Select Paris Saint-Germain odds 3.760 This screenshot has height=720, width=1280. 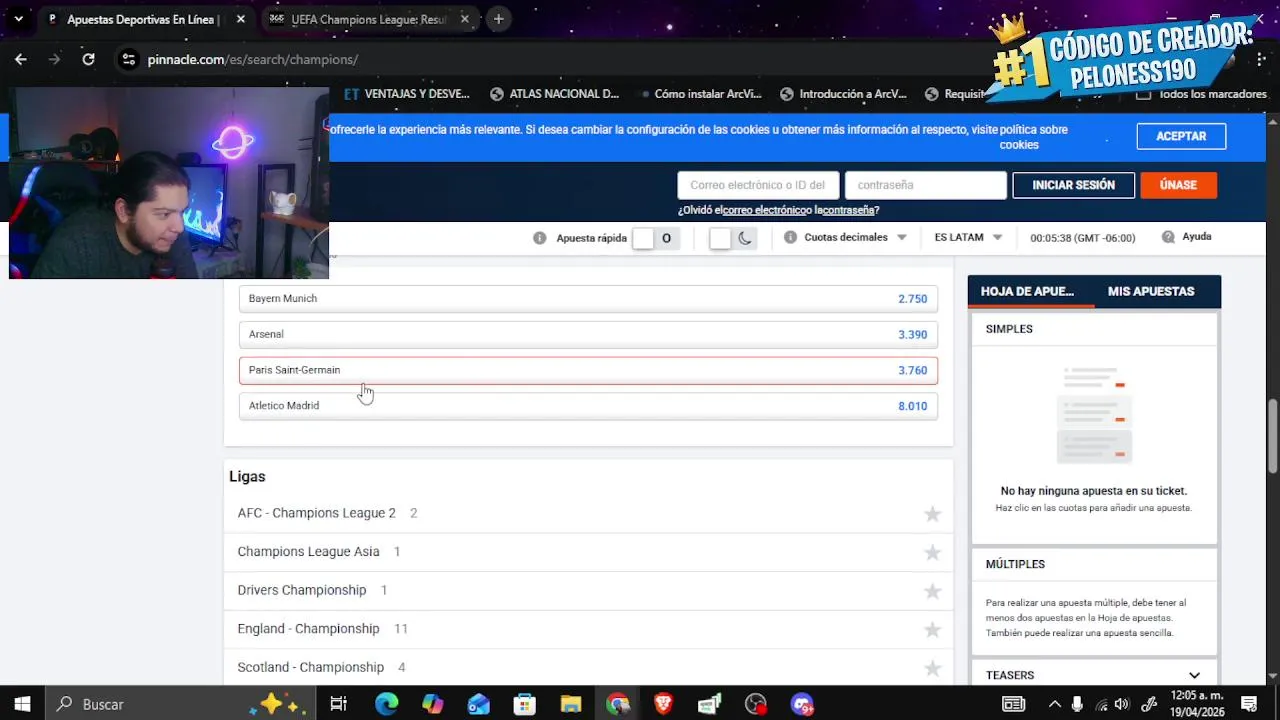[588, 370]
